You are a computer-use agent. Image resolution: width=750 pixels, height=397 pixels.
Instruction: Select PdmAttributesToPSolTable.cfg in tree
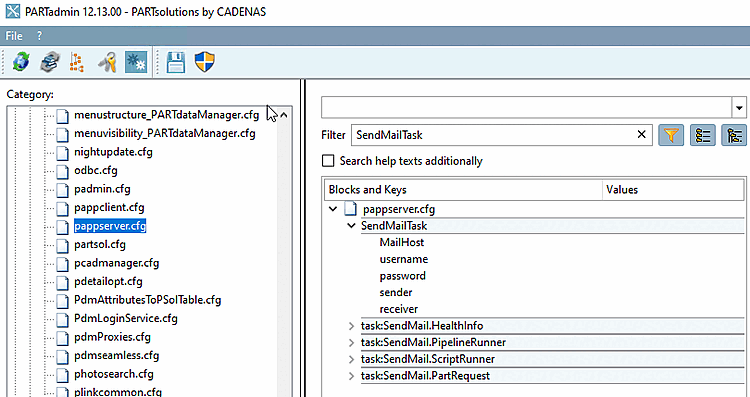tap(147, 300)
